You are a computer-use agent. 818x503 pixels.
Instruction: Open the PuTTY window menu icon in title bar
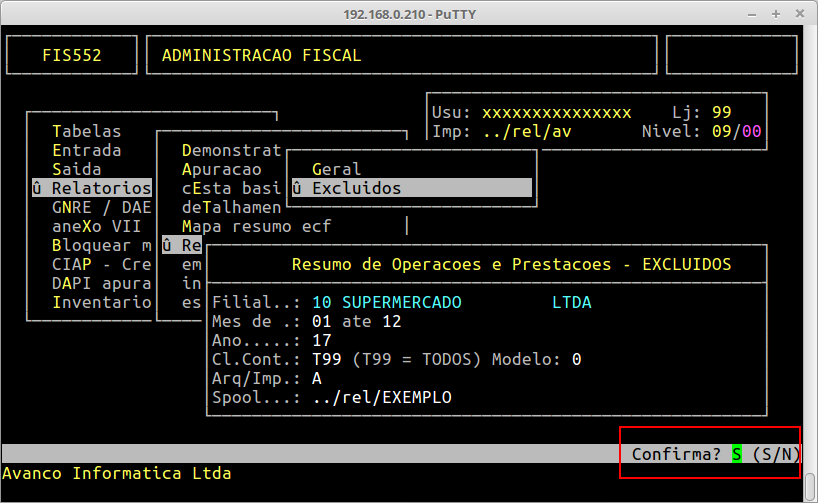point(11,12)
